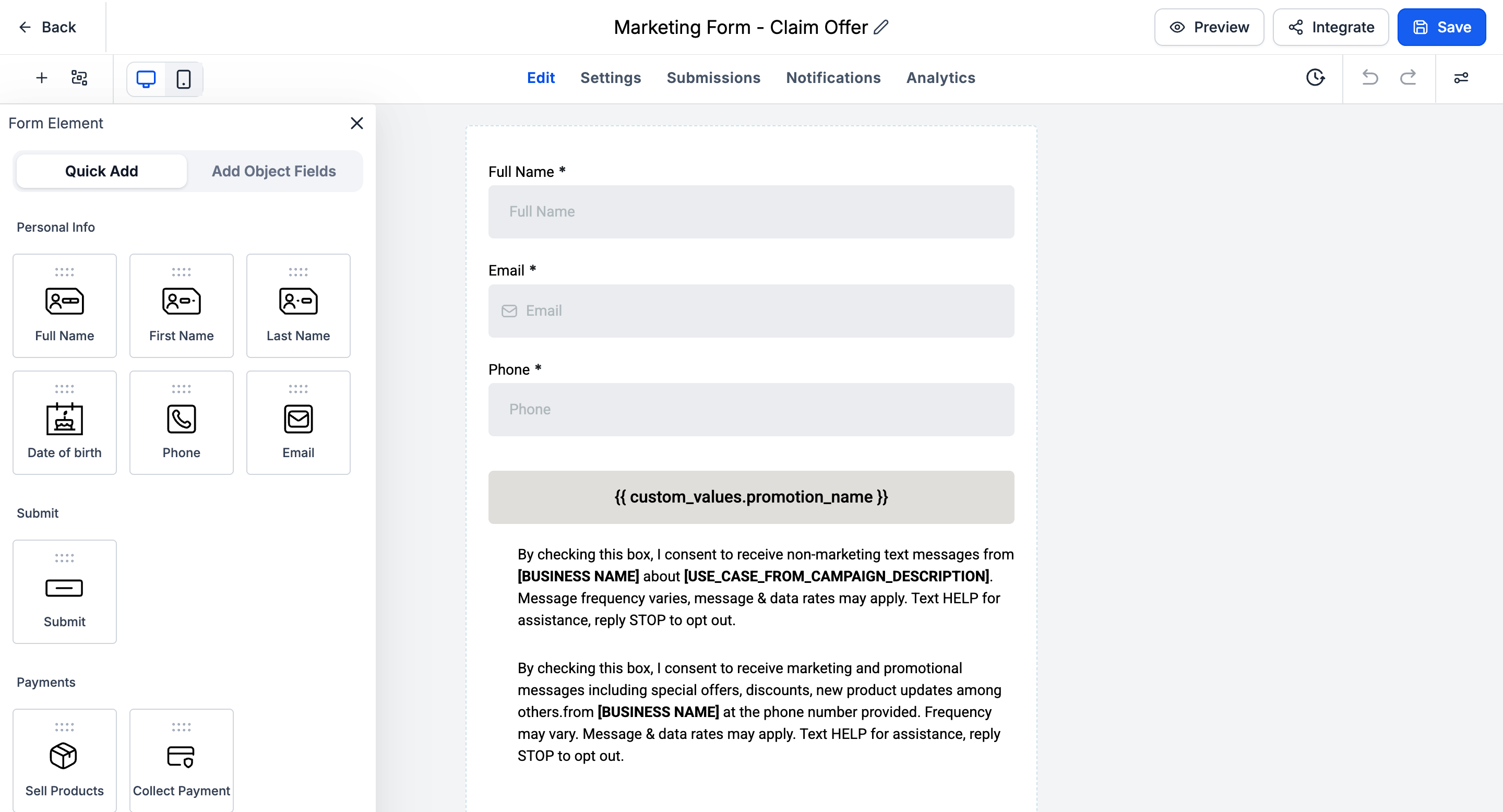Add the Sell Products element
This screenshot has height=812, width=1503.
(65, 760)
